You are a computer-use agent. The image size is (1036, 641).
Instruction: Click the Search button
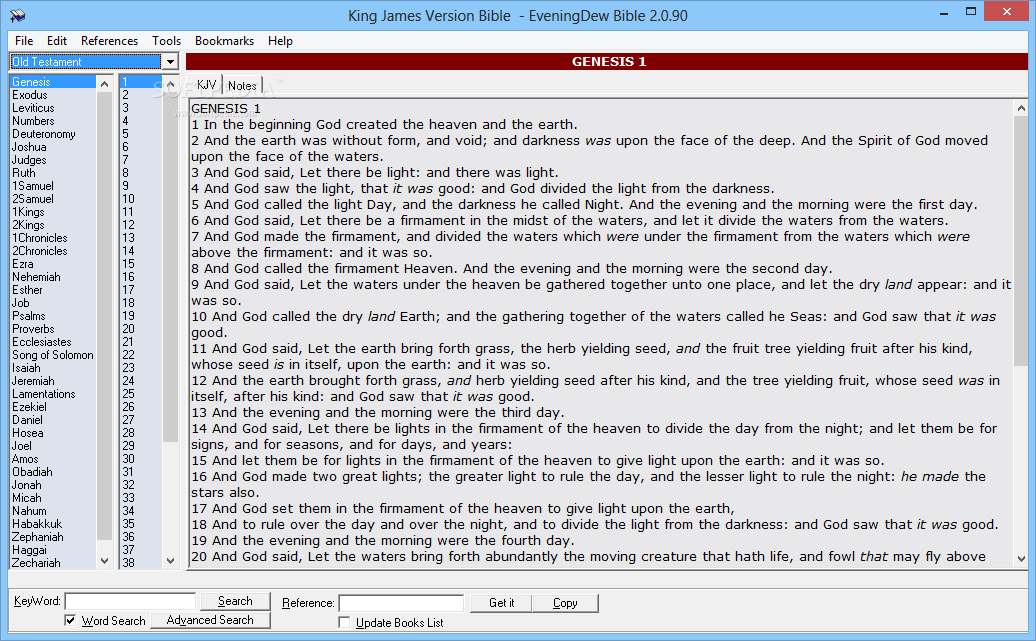[x=235, y=601]
